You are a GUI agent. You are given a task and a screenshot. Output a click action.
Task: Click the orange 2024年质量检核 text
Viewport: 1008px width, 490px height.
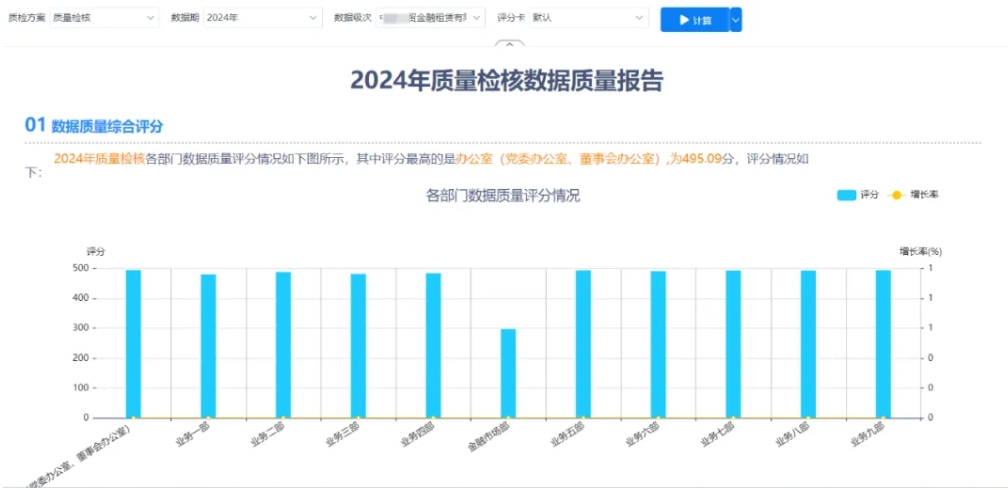99,158
